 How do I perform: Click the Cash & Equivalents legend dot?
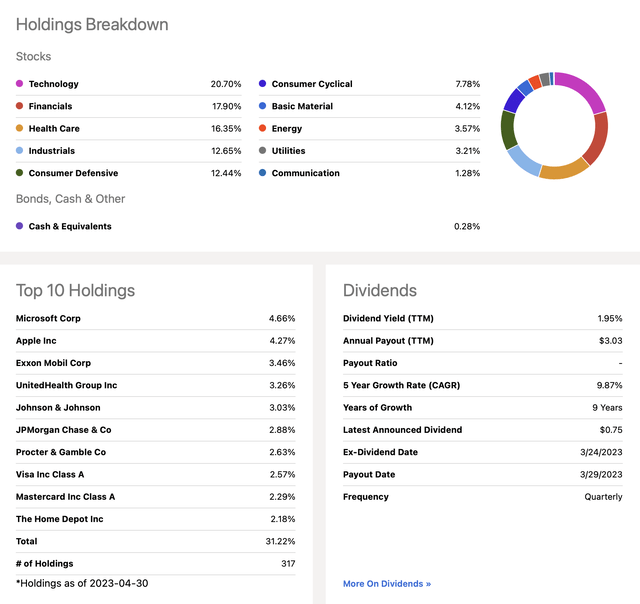click(x=19, y=226)
